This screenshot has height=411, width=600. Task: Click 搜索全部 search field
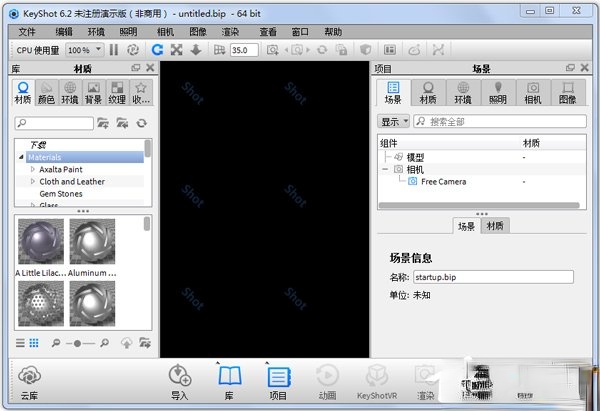500,122
